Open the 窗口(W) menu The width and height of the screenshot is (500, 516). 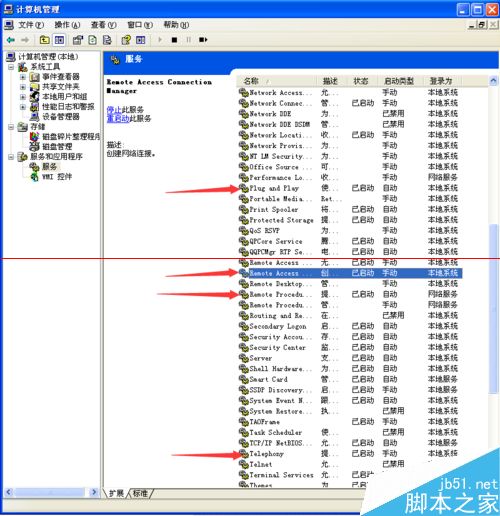coord(140,25)
